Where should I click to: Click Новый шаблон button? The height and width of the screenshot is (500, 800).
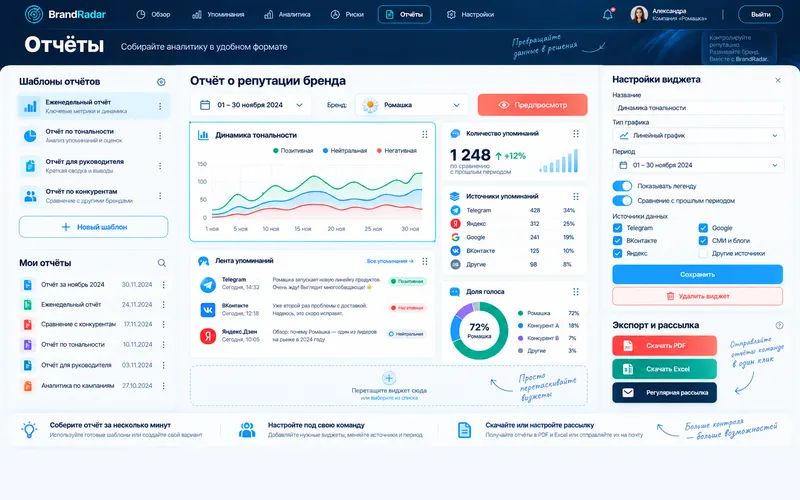93,227
